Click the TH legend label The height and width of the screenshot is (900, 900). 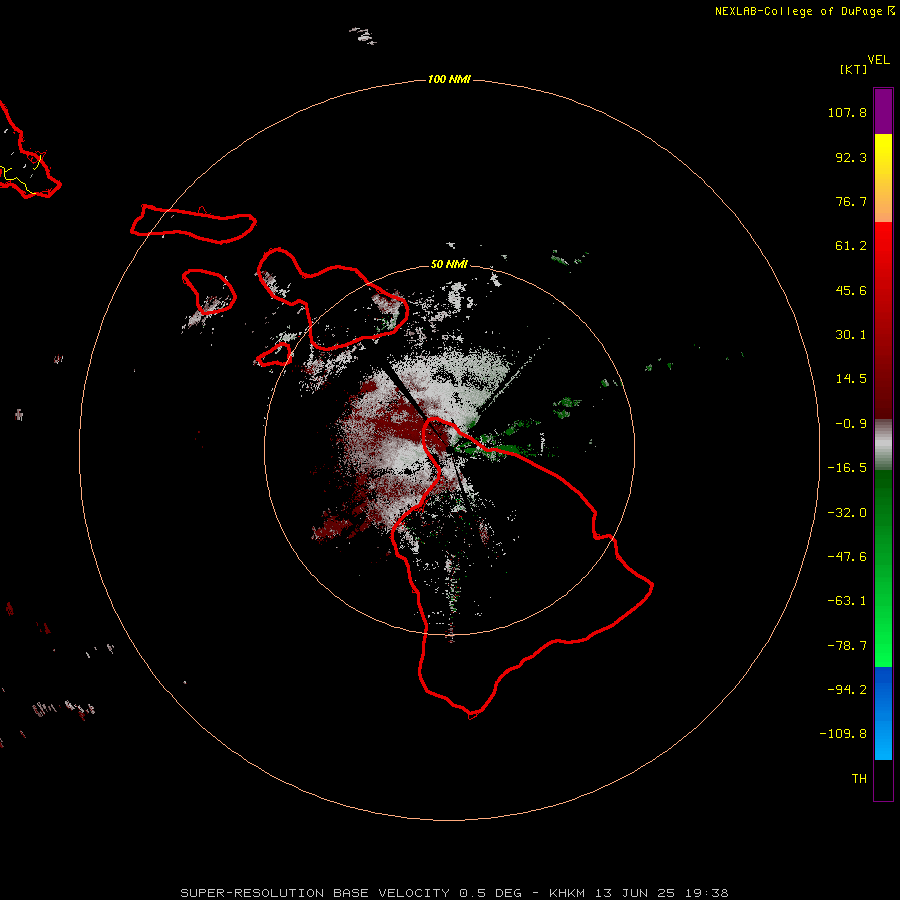(x=859, y=779)
